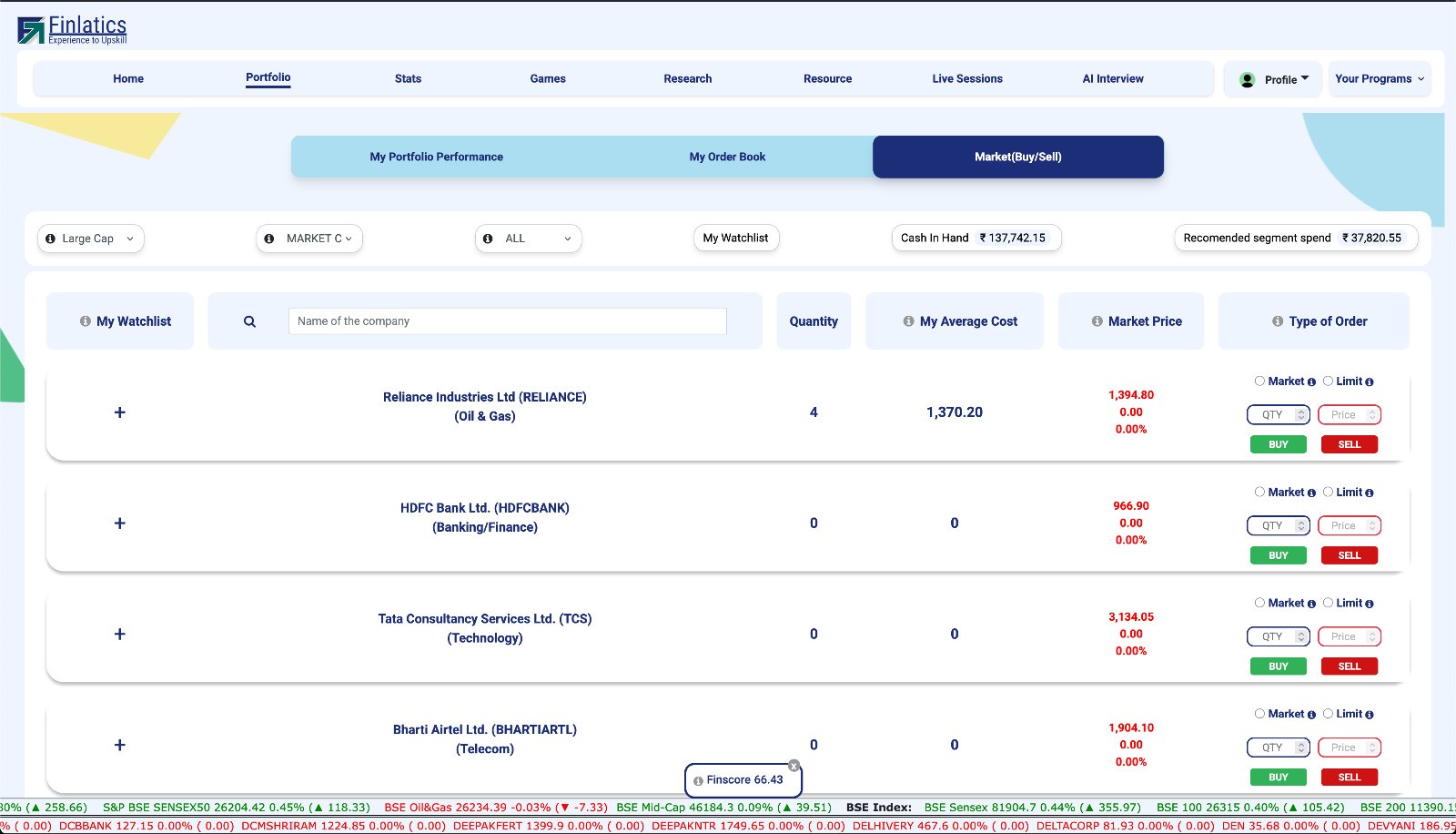Click BUY button for Bharti Airtel
The width and height of the screenshot is (1456, 834).
tap(1279, 778)
